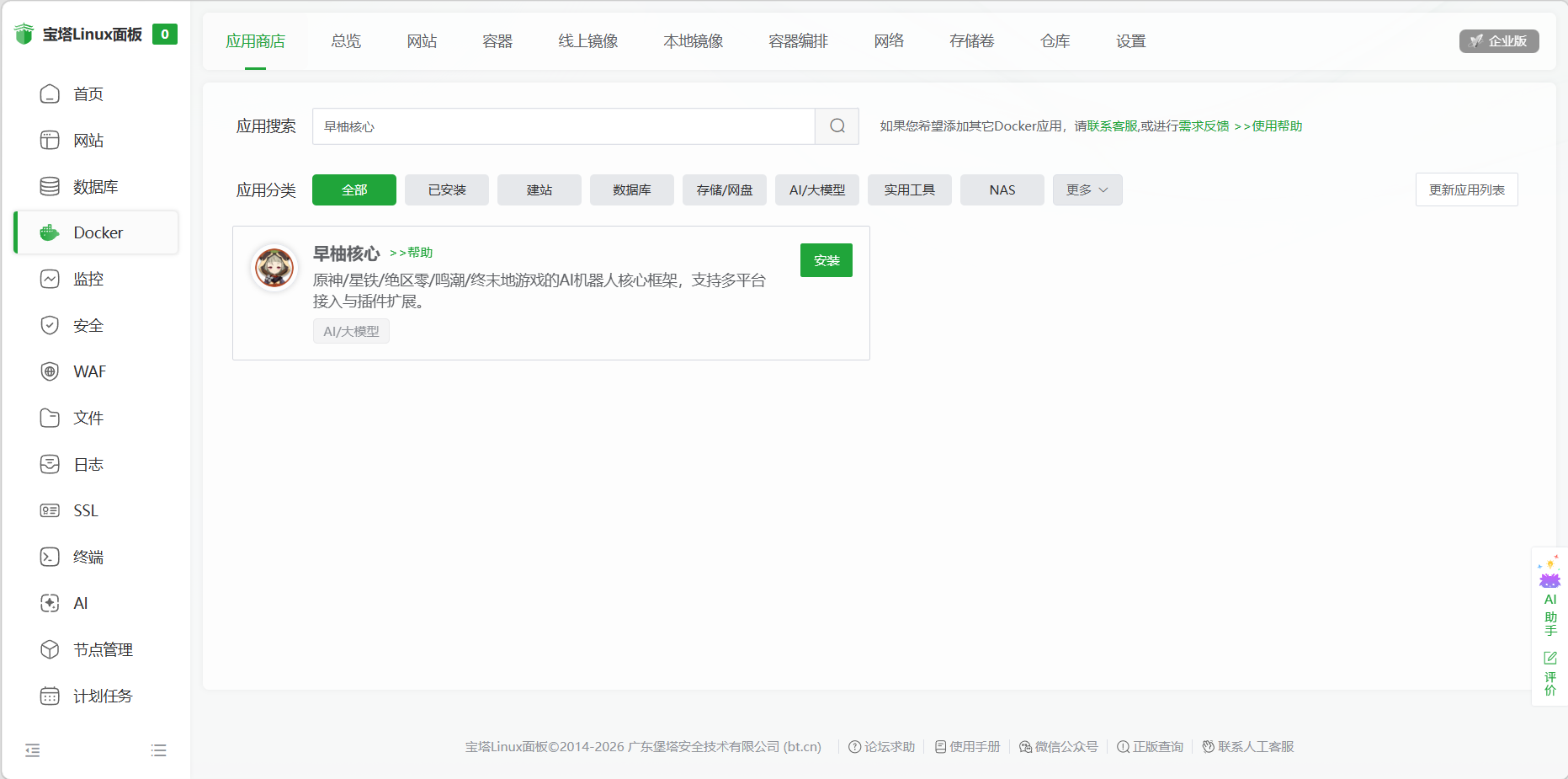1568x779 pixels.
Task: Filter apps by 实用工具
Action: click(910, 190)
